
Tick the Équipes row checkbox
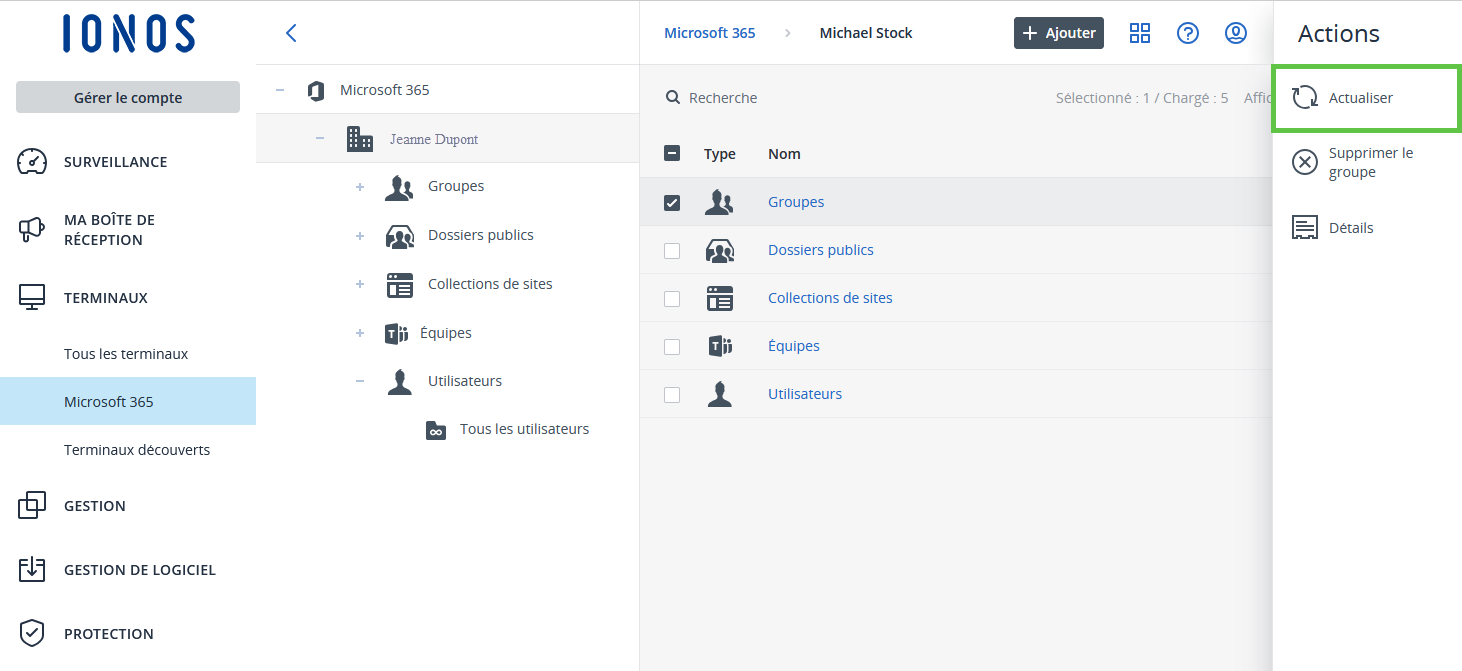pyautogui.click(x=672, y=347)
